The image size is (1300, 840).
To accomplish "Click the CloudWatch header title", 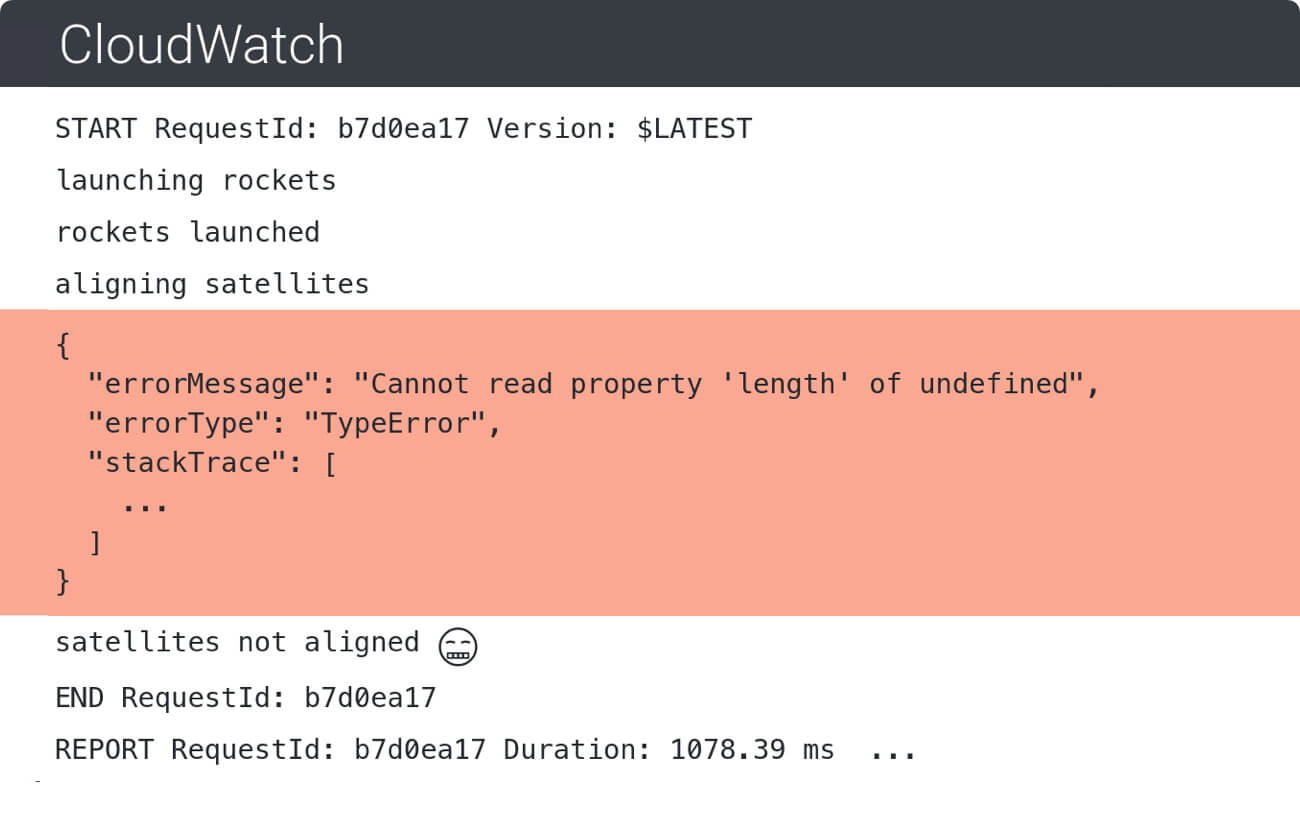I will (201, 45).
